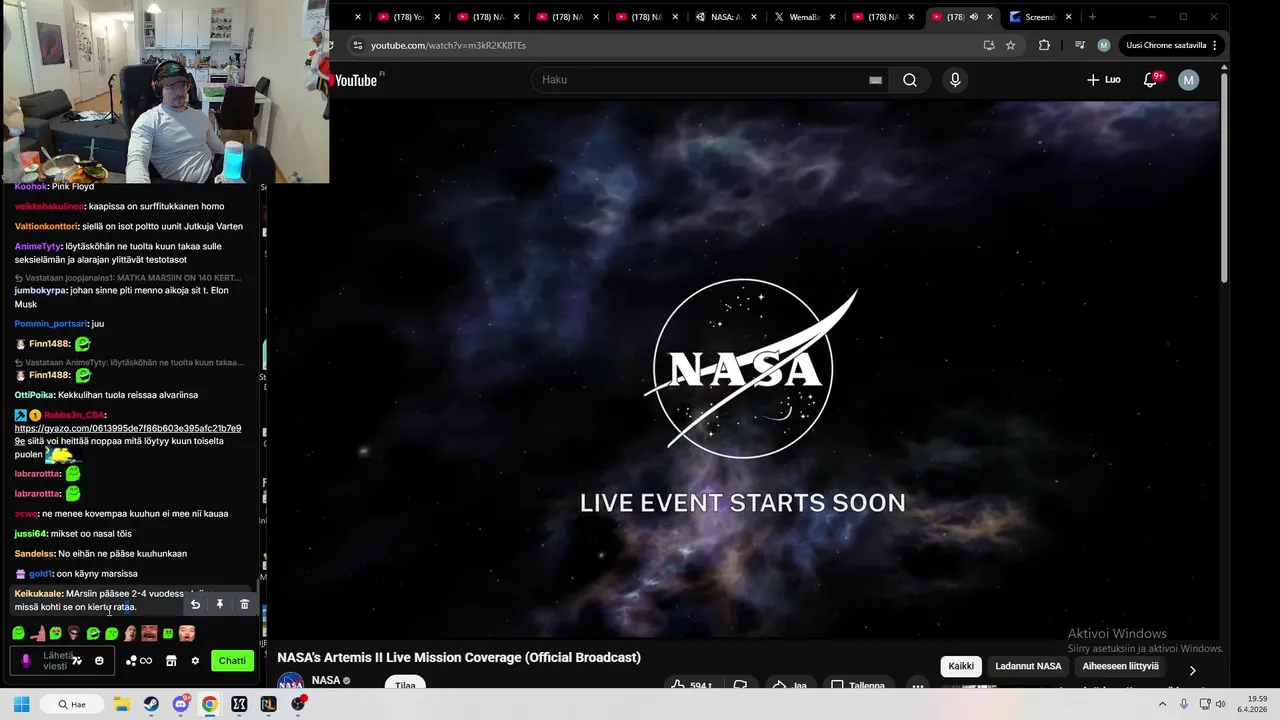Open File Explorer from the taskbar
1280x720 pixels.
pyautogui.click(x=121, y=704)
